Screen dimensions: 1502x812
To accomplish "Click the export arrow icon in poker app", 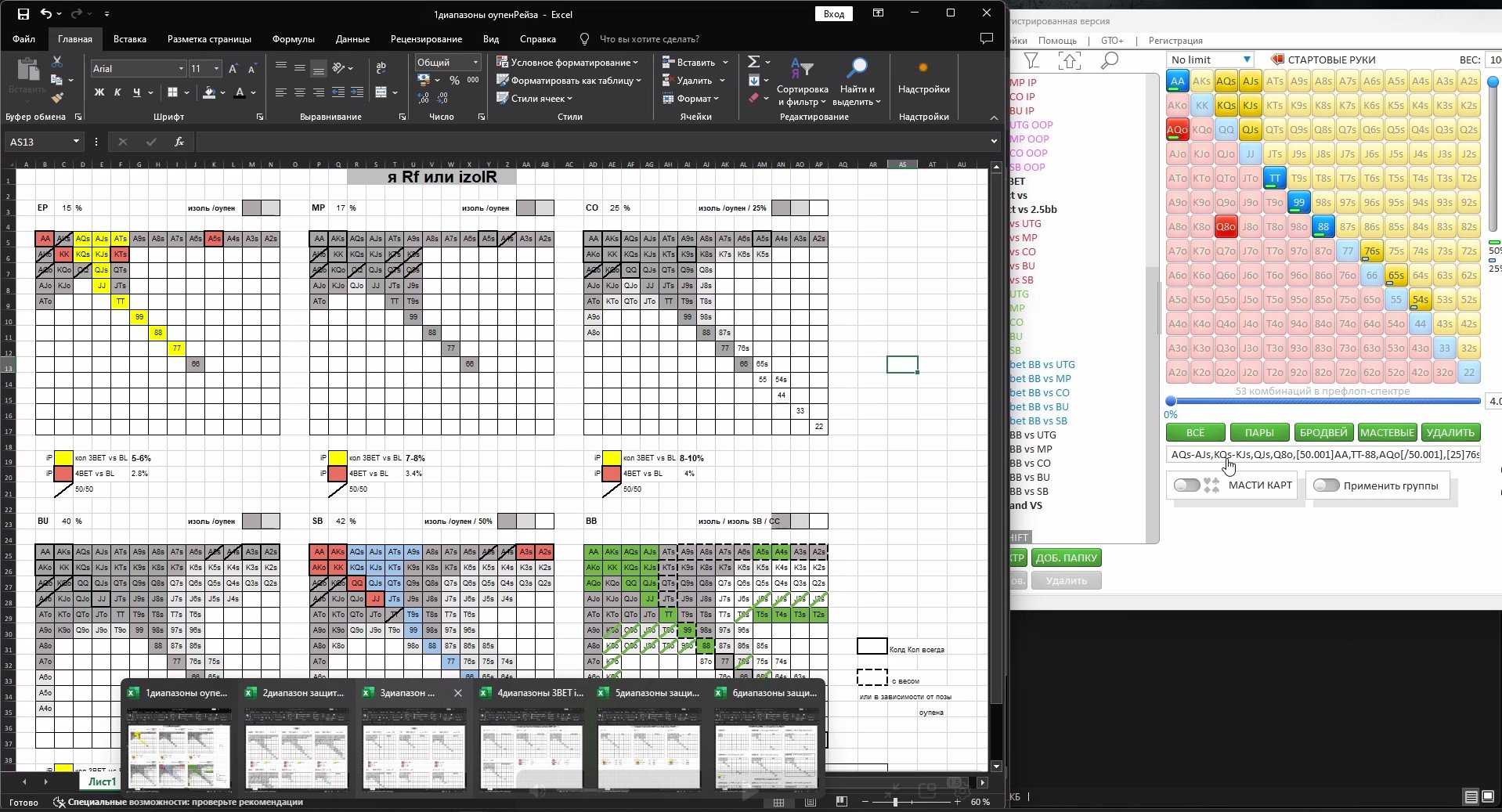I will 1070,60.
